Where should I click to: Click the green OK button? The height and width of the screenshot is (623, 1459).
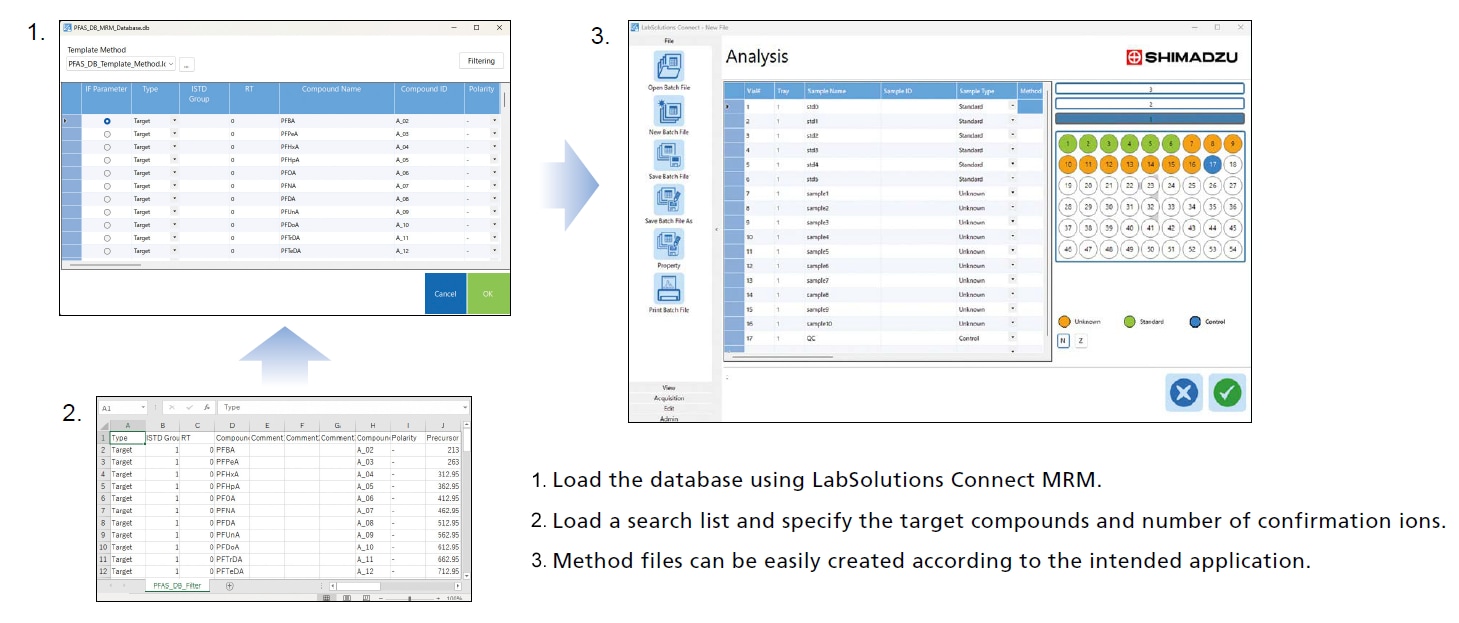click(x=488, y=294)
